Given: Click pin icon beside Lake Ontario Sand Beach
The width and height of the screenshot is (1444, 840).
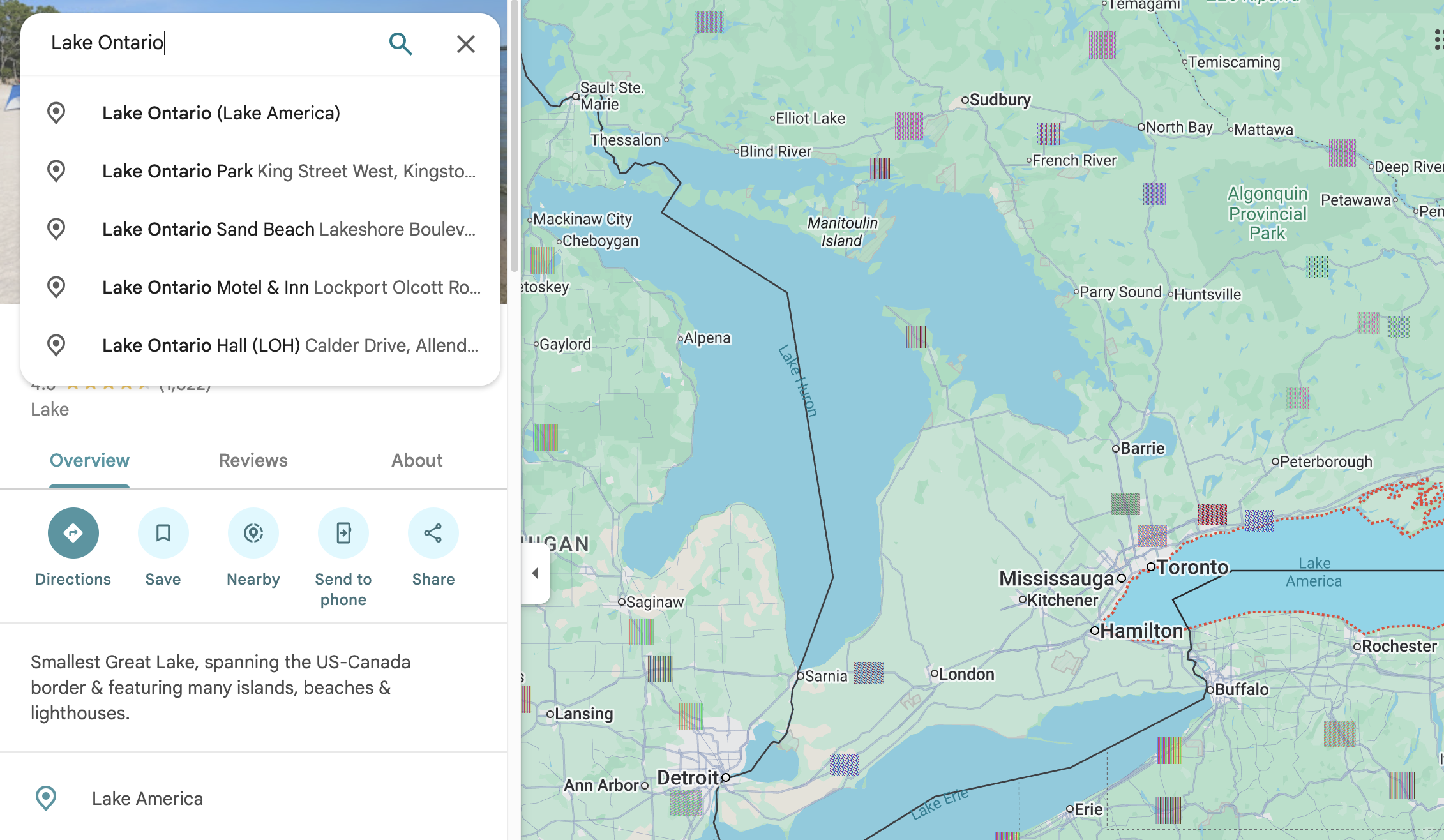Looking at the screenshot, I should (56, 229).
